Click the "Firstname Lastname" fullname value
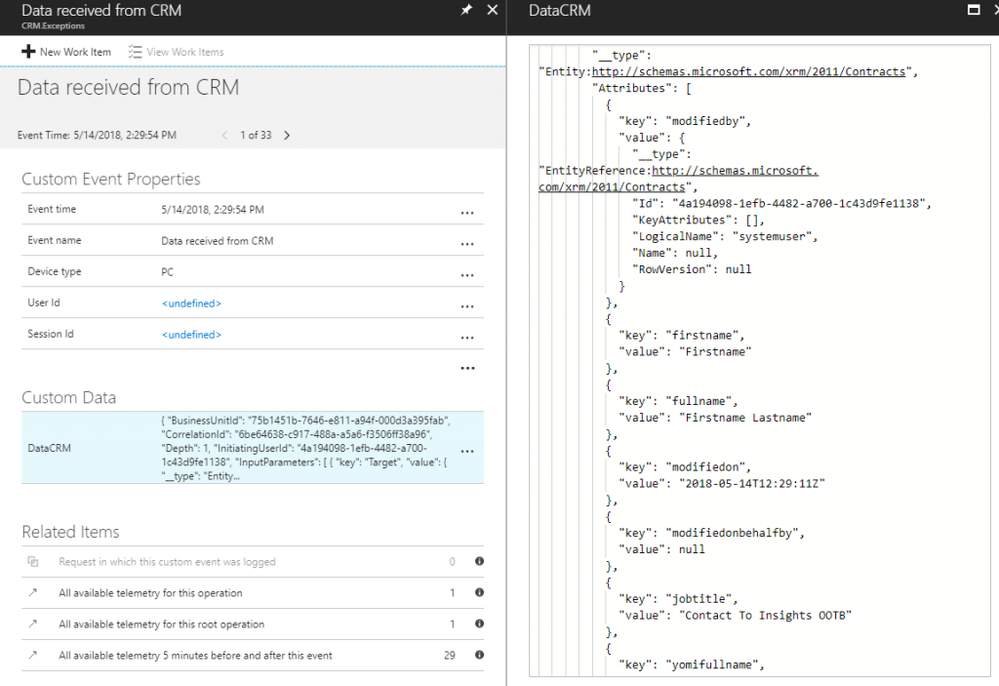999x686 pixels. 745,418
